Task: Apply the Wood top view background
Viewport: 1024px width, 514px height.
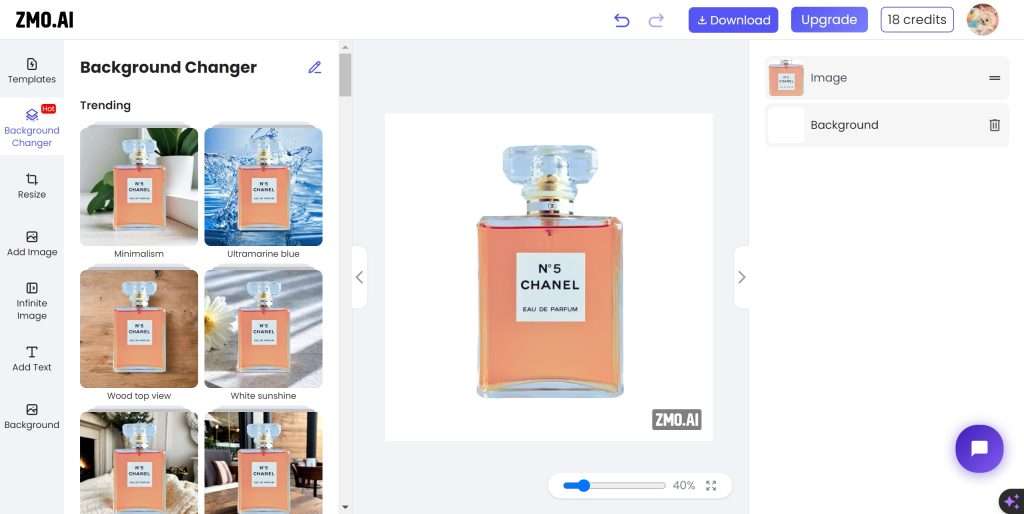Action: (138, 329)
